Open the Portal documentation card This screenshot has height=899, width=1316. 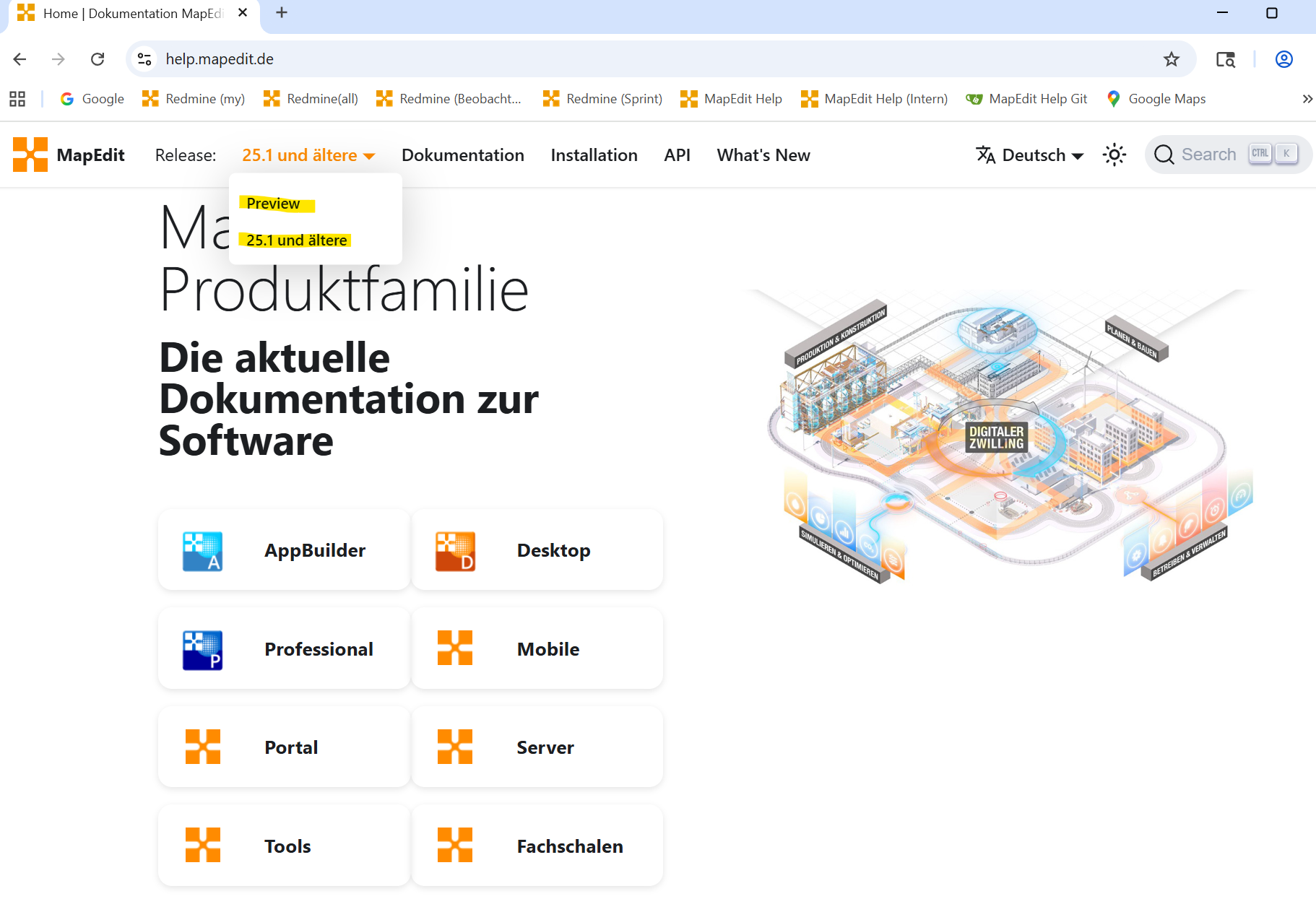[284, 747]
